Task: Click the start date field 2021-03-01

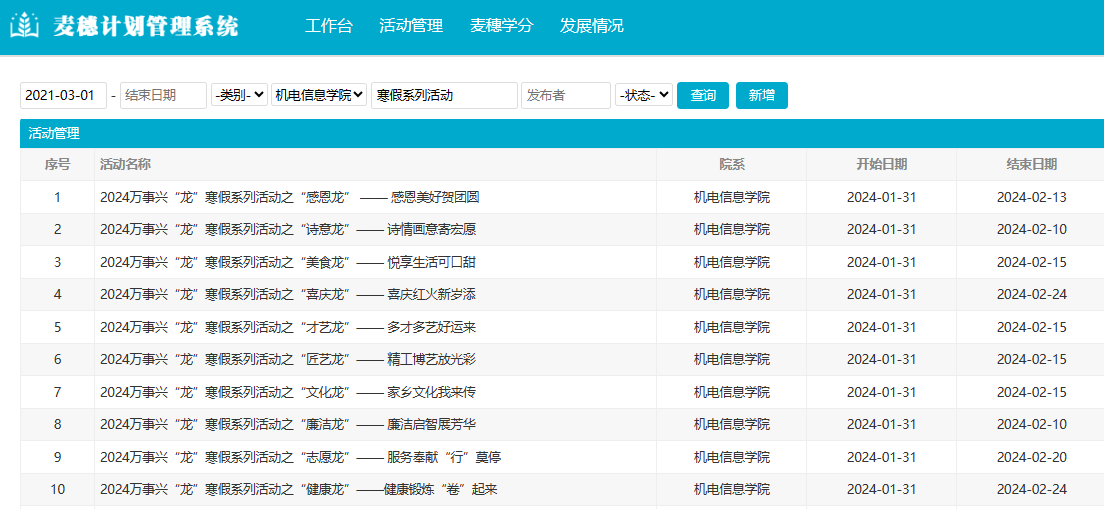Action: click(62, 95)
